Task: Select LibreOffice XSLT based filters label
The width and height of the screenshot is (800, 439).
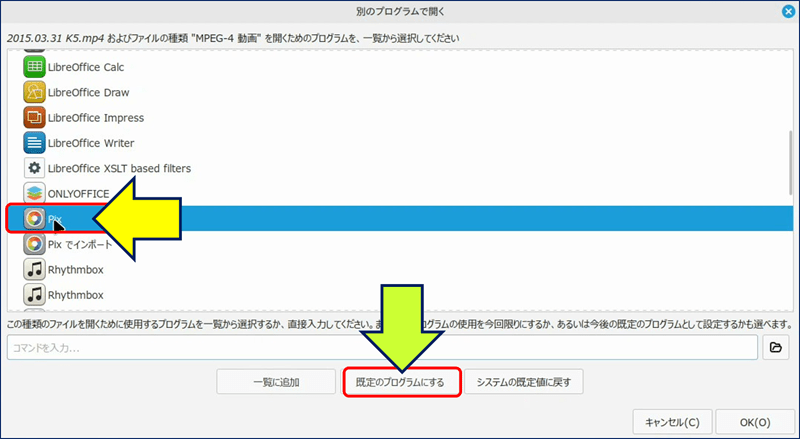Action: pyautogui.click(x=119, y=168)
